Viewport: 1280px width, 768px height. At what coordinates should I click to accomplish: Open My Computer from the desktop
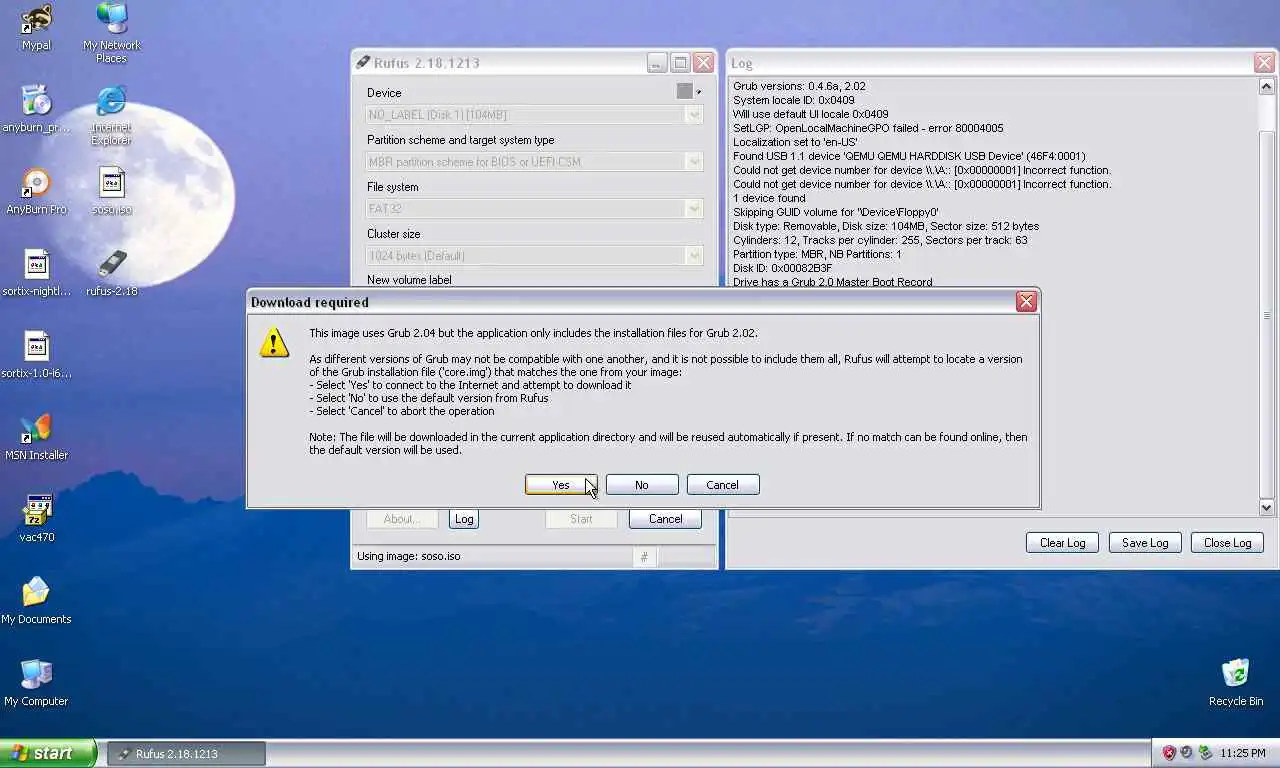(x=36, y=683)
